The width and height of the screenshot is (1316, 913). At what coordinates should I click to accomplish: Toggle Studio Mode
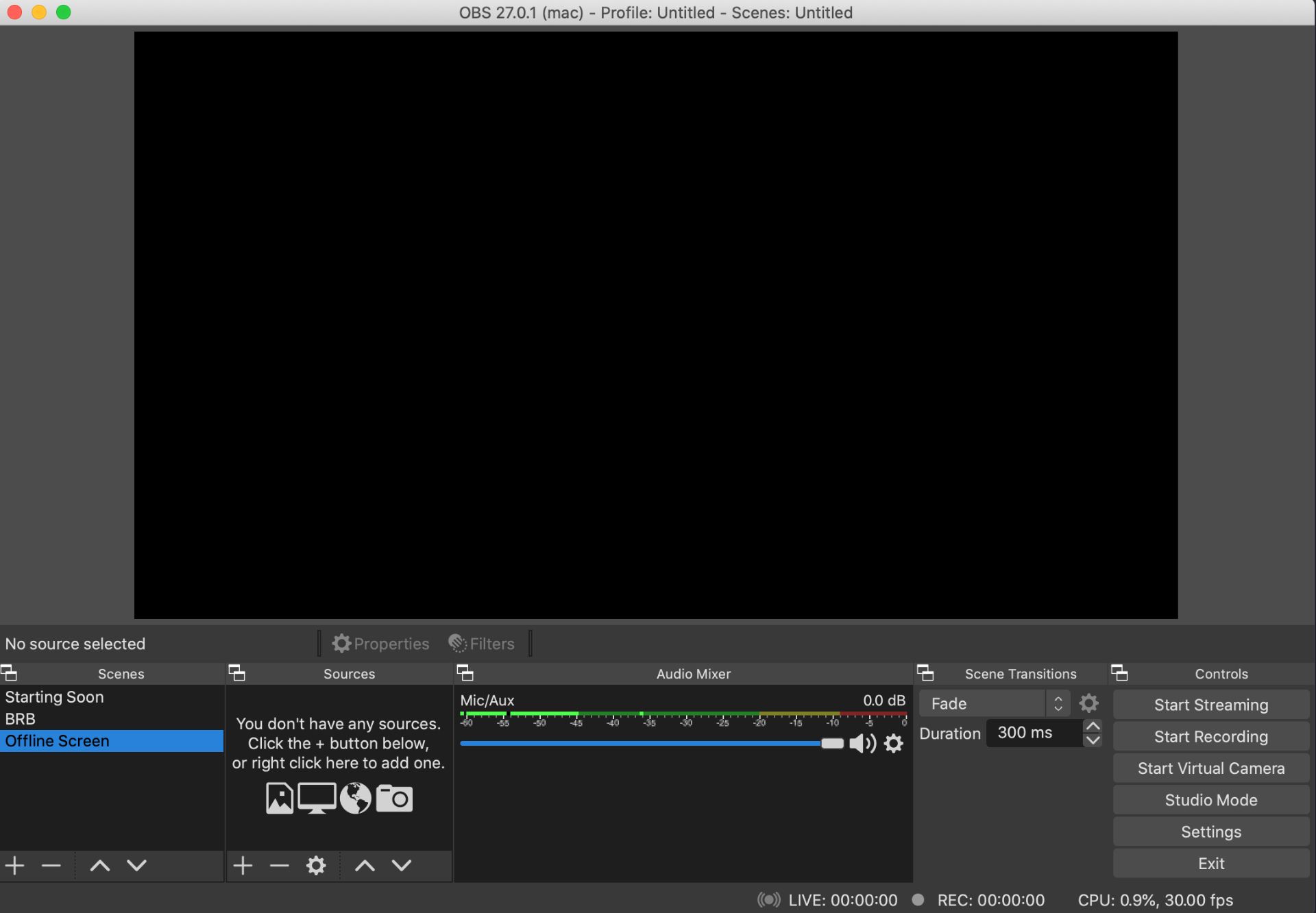[1210, 800]
